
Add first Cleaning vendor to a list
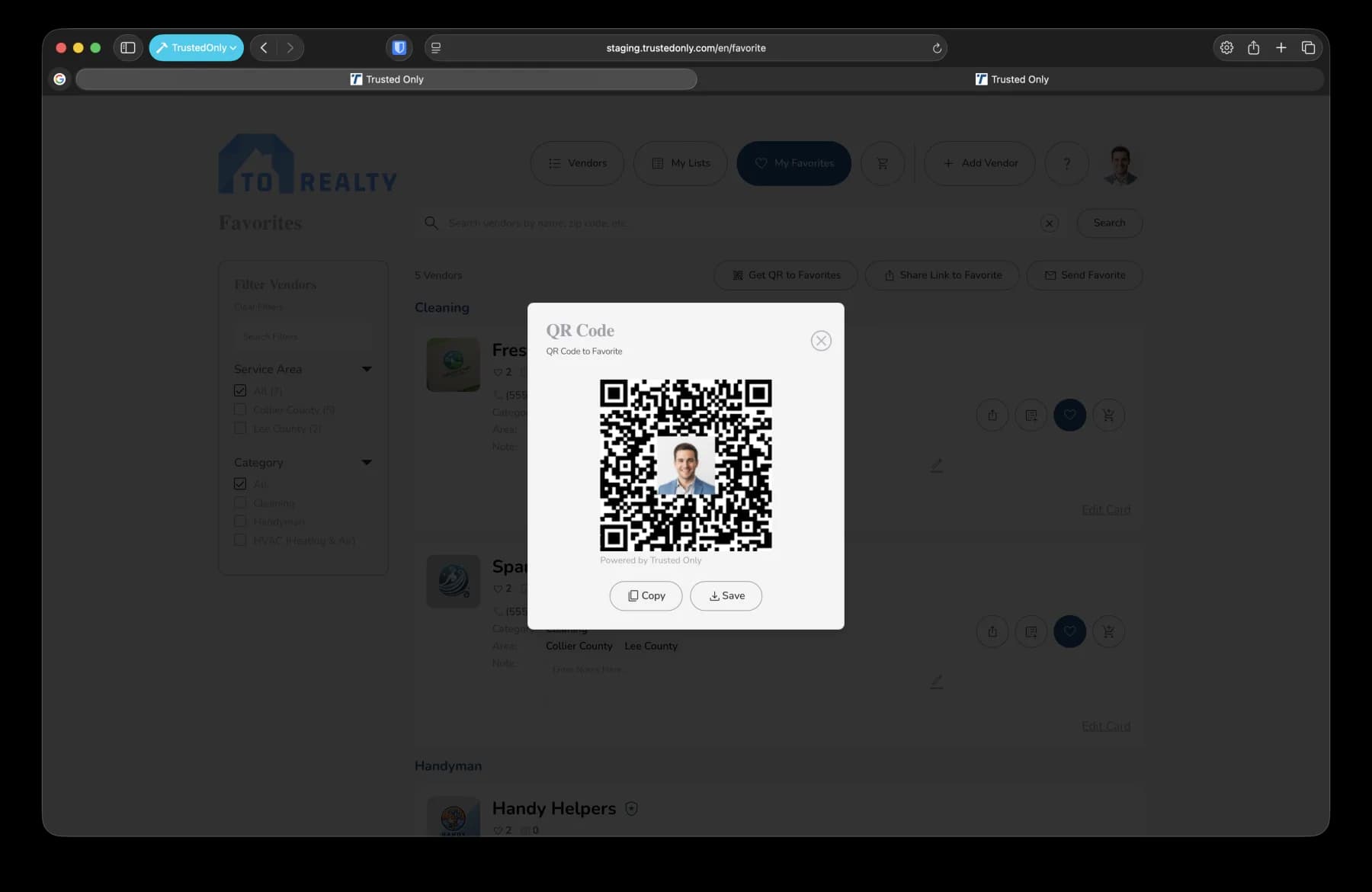(1031, 416)
